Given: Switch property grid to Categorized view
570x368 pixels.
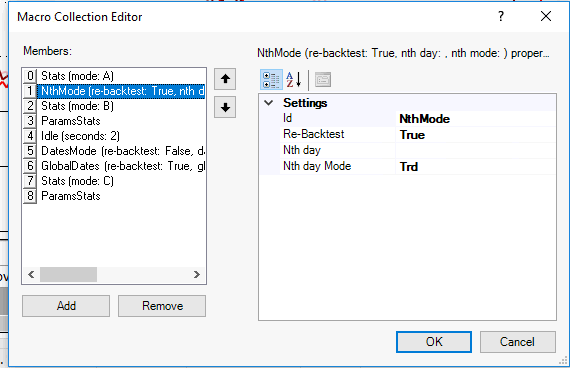Looking at the screenshot, I should (x=271, y=80).
